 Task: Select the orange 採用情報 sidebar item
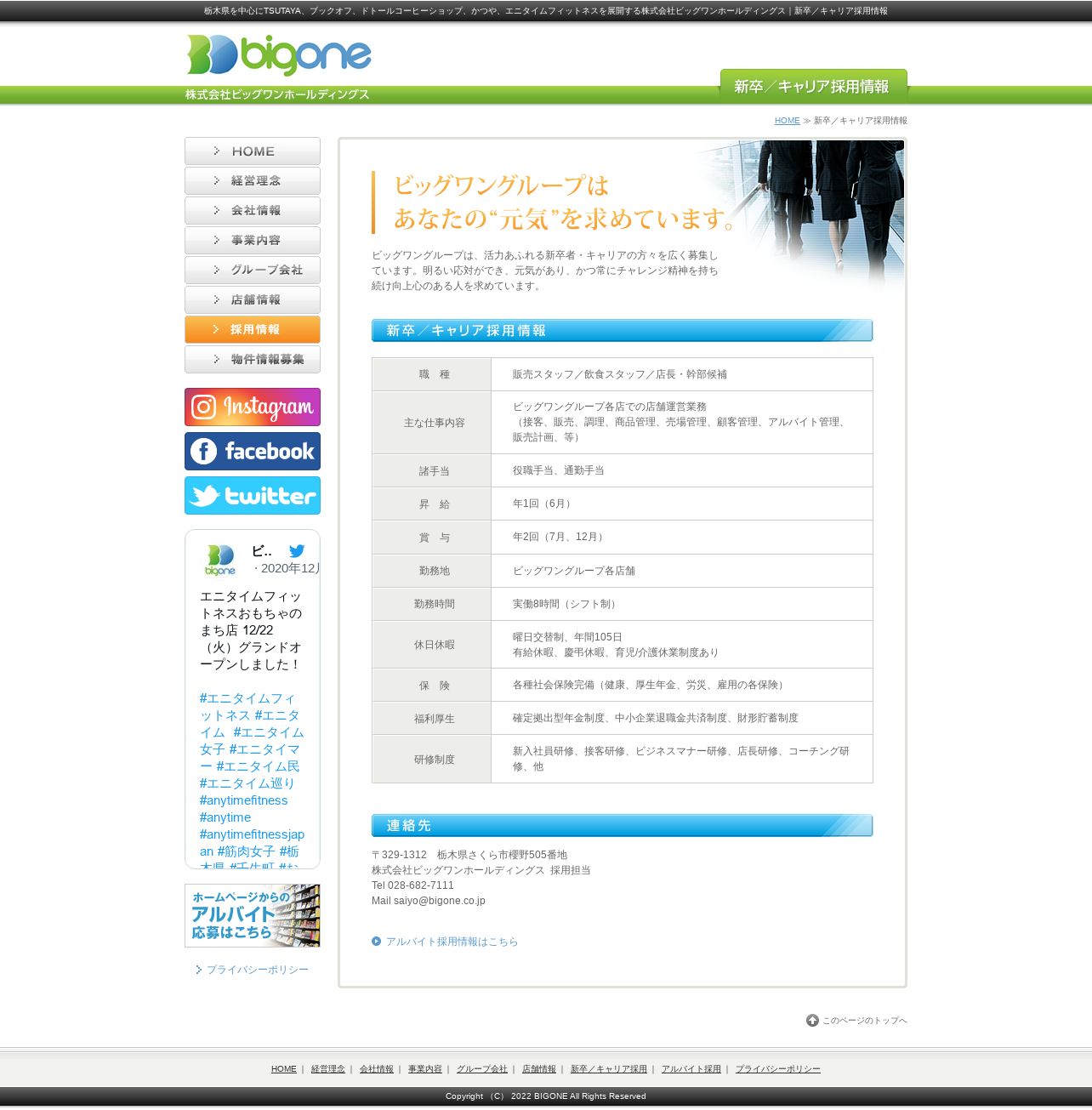(x=253, y=330)
